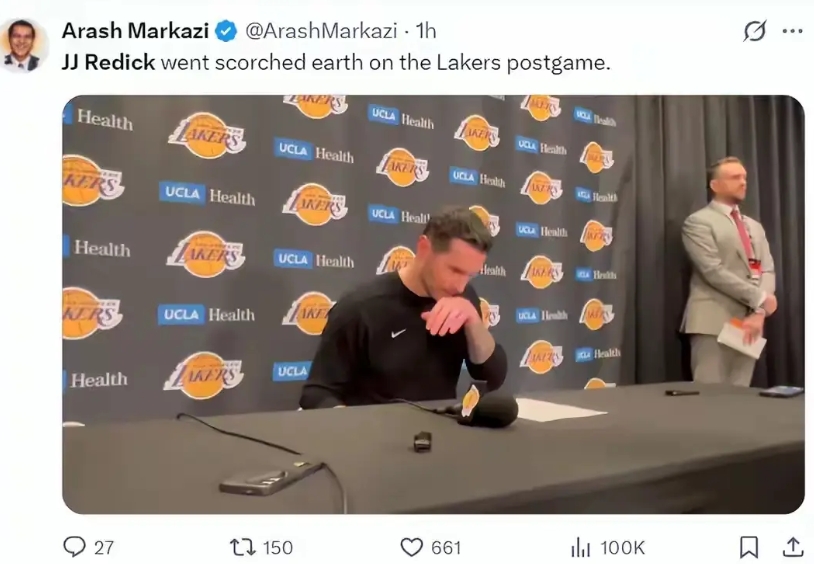Click the tweet text about Lakers postgame

(336, 62)
